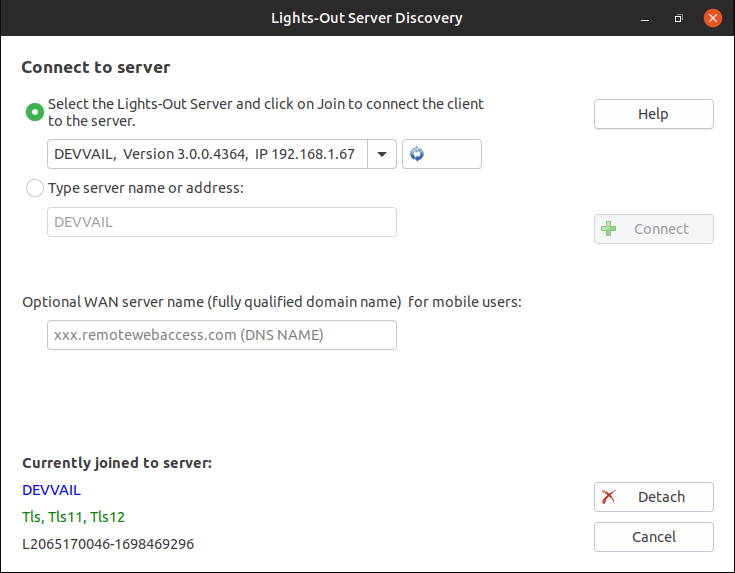Image resolution: width=735 pixels, height=573 pixels.
Task: Expand the server selection dropdown arrow
Action: pos(382,154)
